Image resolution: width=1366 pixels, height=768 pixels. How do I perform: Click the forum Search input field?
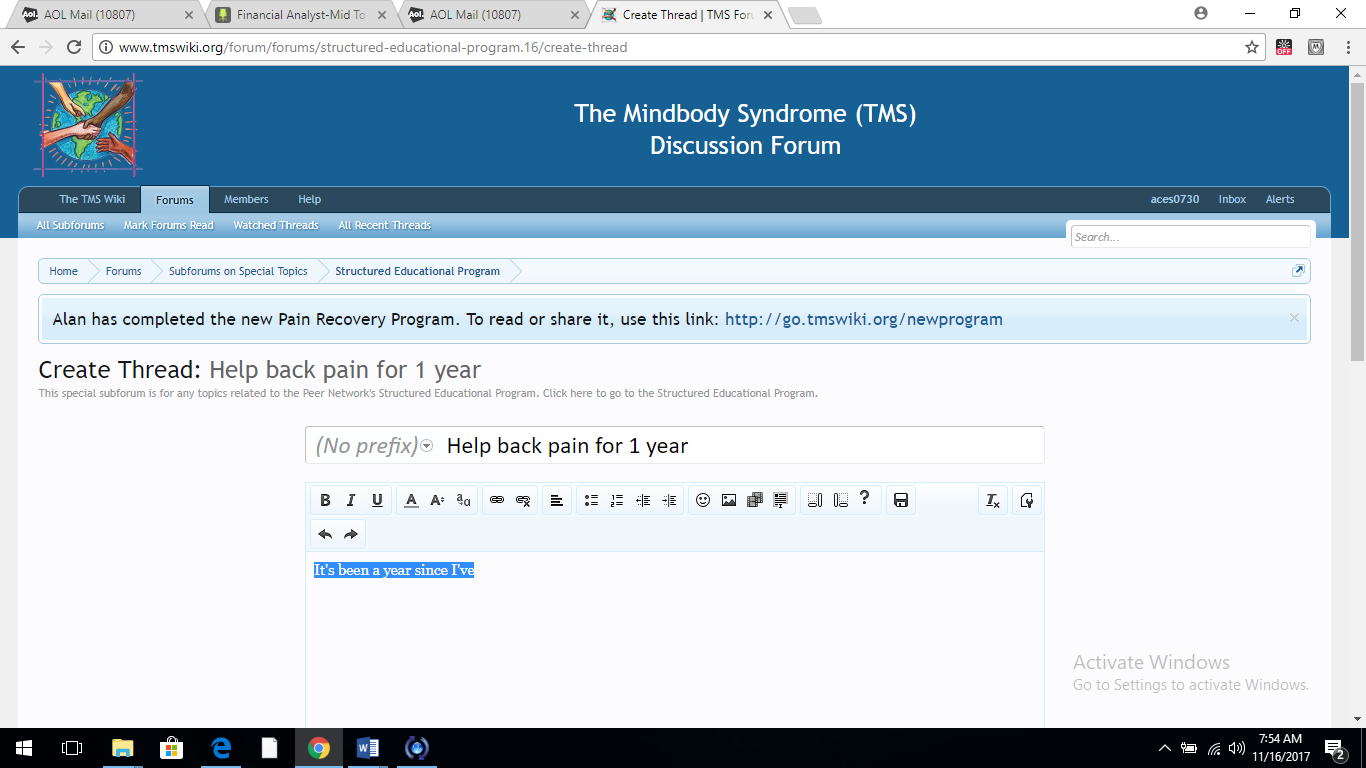click(x=1189, y=237)
